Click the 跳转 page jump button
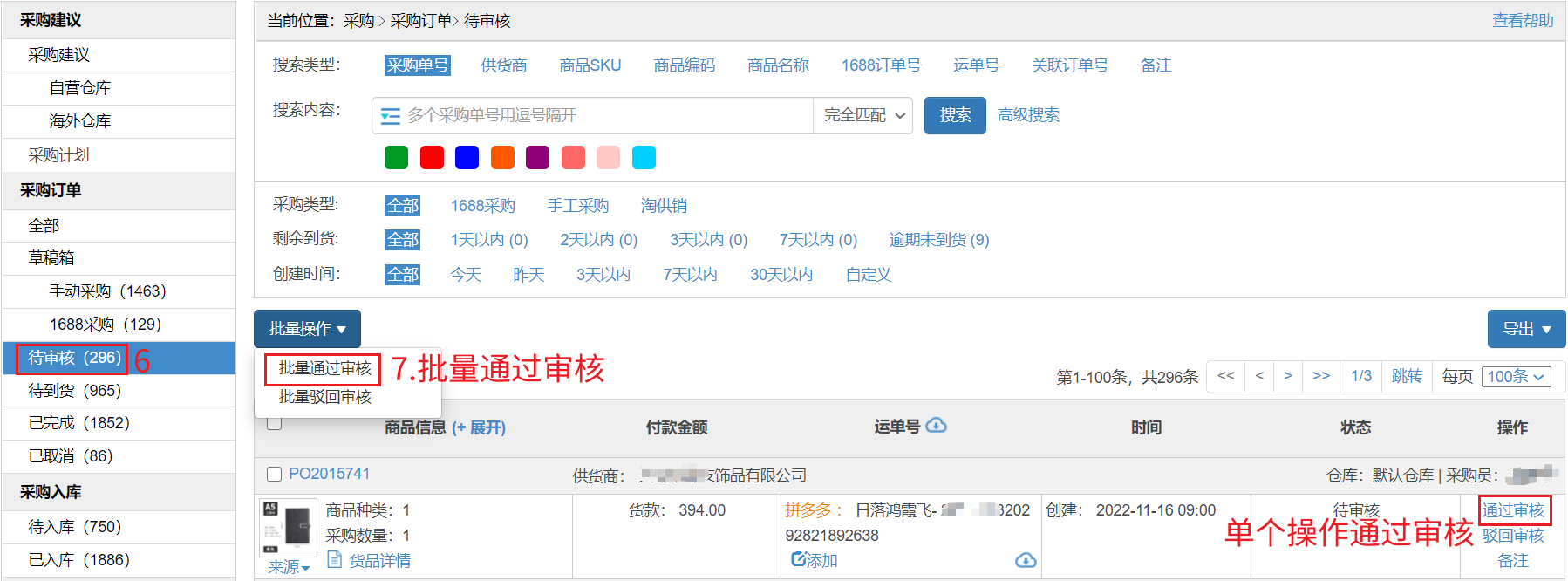 [1407, 376]
